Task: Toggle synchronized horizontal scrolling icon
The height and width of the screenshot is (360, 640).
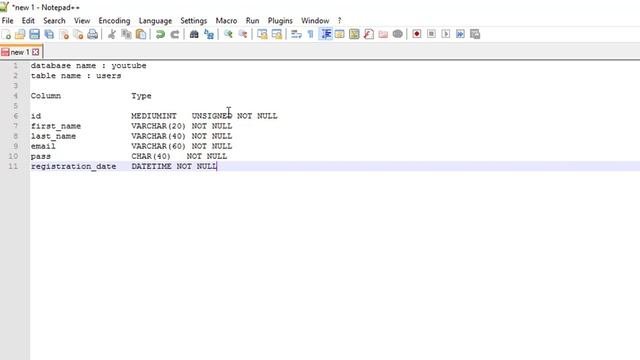Action: point(277,34)
